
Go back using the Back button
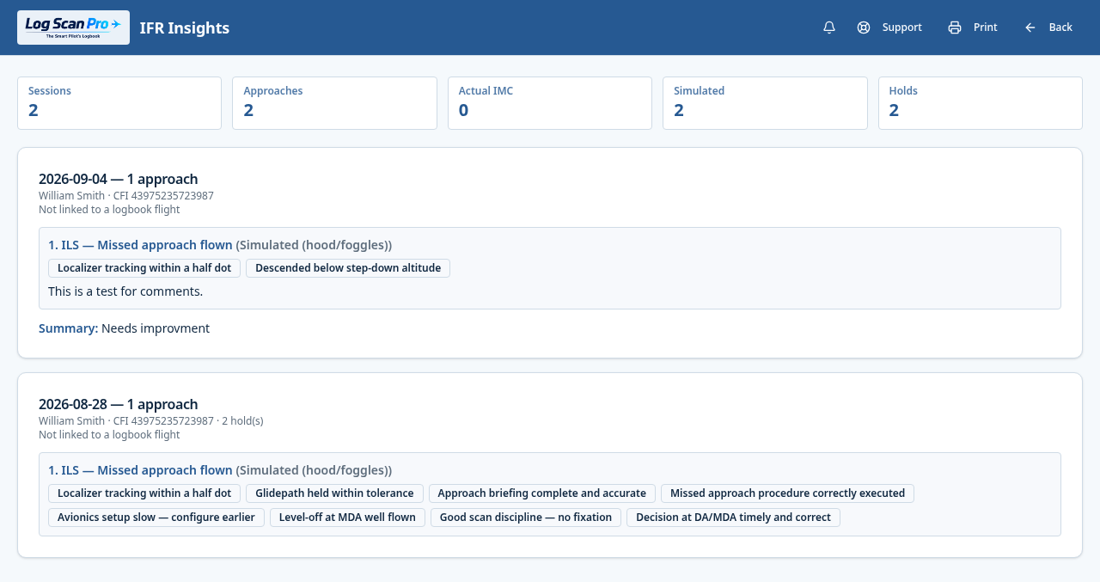(x=1049, y=27)
